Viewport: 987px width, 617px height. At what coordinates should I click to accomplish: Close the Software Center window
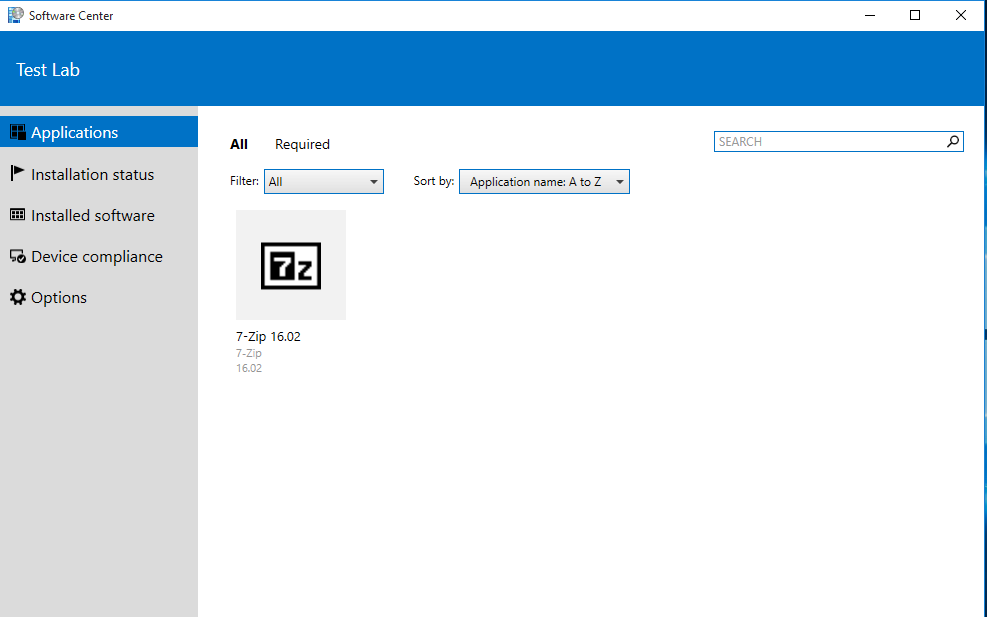(961, 15)
